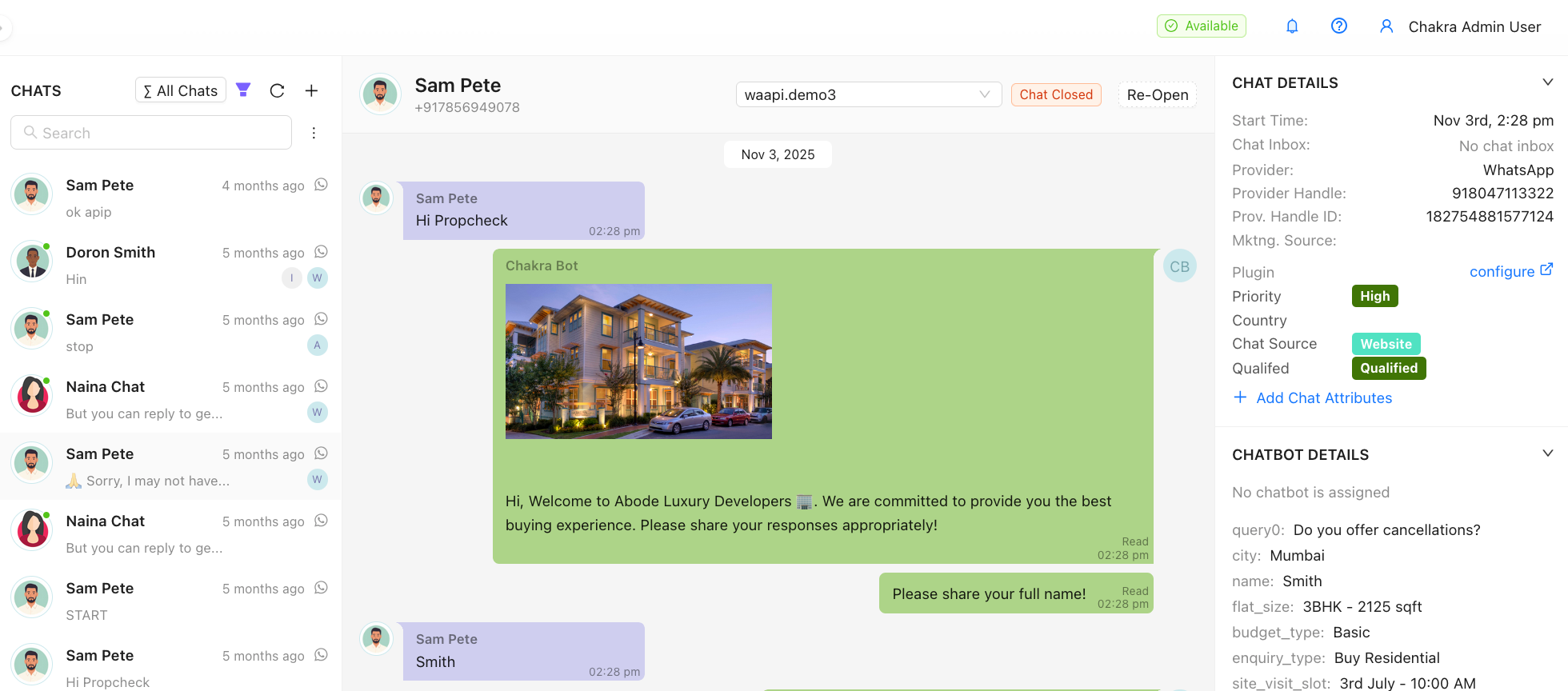Open second Naina Chat conversation
This screenshot has height=691, width=1568.
[170, 533]
